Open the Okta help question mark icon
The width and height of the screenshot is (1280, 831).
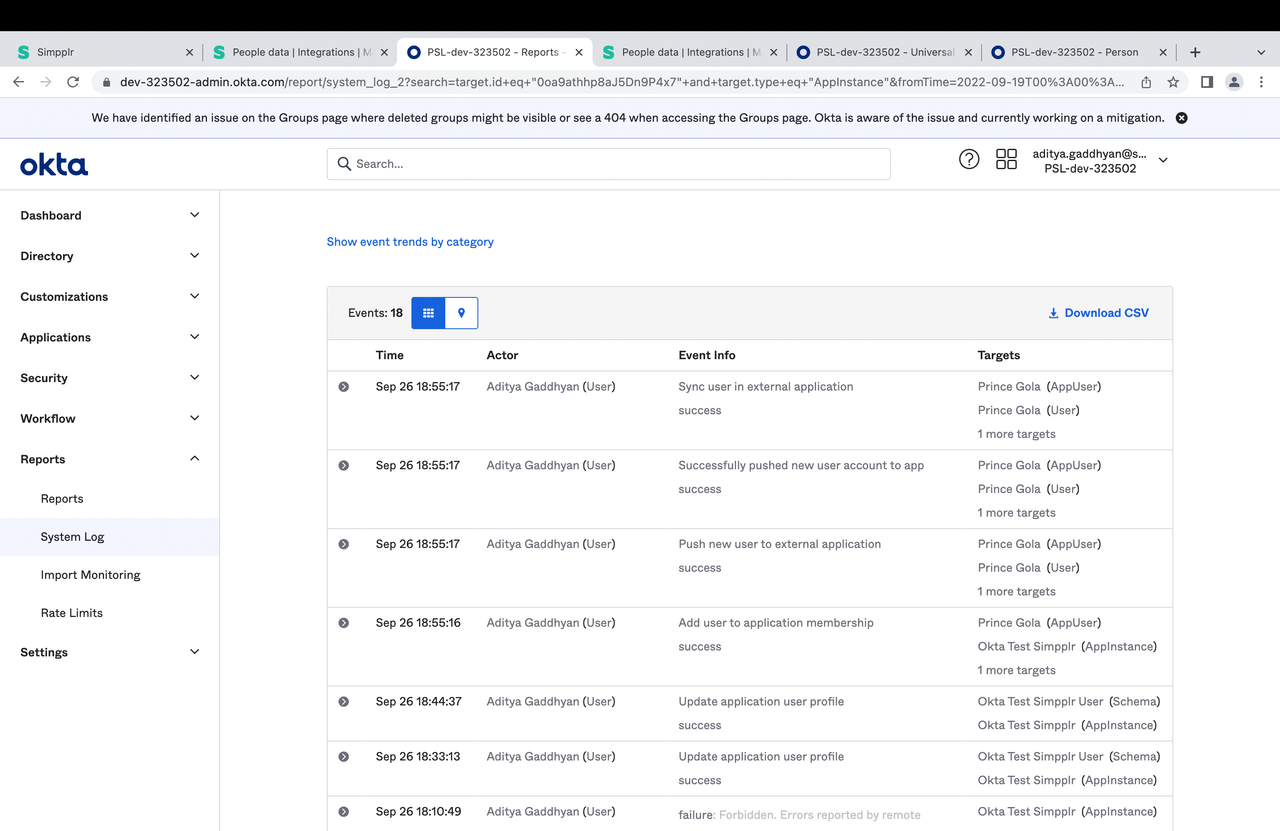pyautogui.click(x=969, y=159)
